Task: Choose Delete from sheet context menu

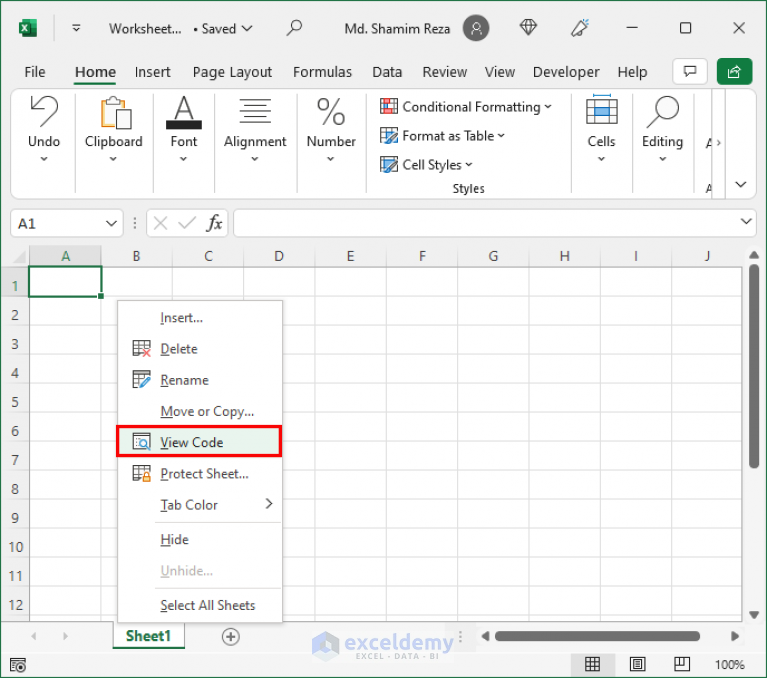Action: [x=200, y=349]
